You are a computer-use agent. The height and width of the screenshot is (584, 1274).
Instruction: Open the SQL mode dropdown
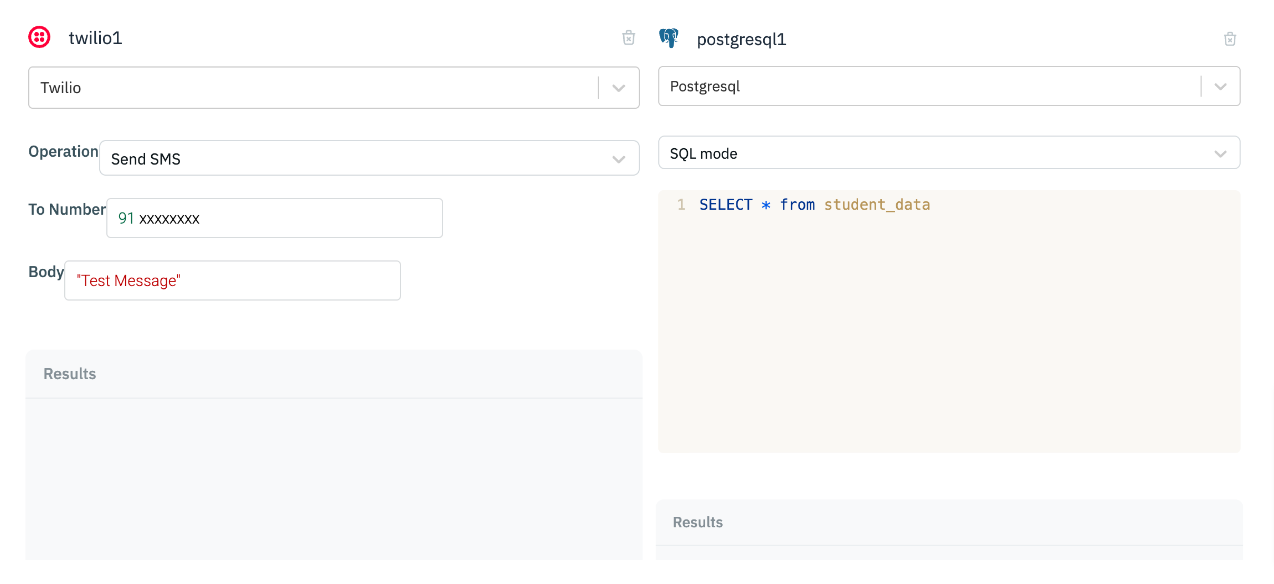point(948,153)
